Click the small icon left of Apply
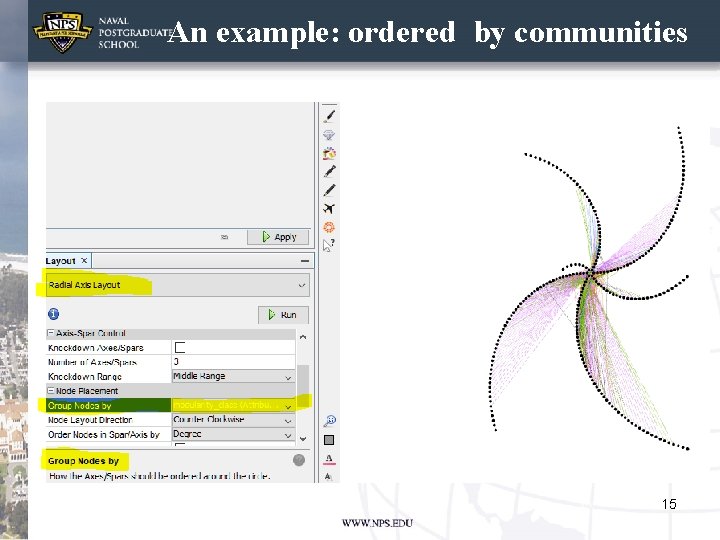720x540 pixels. [225, 237]
